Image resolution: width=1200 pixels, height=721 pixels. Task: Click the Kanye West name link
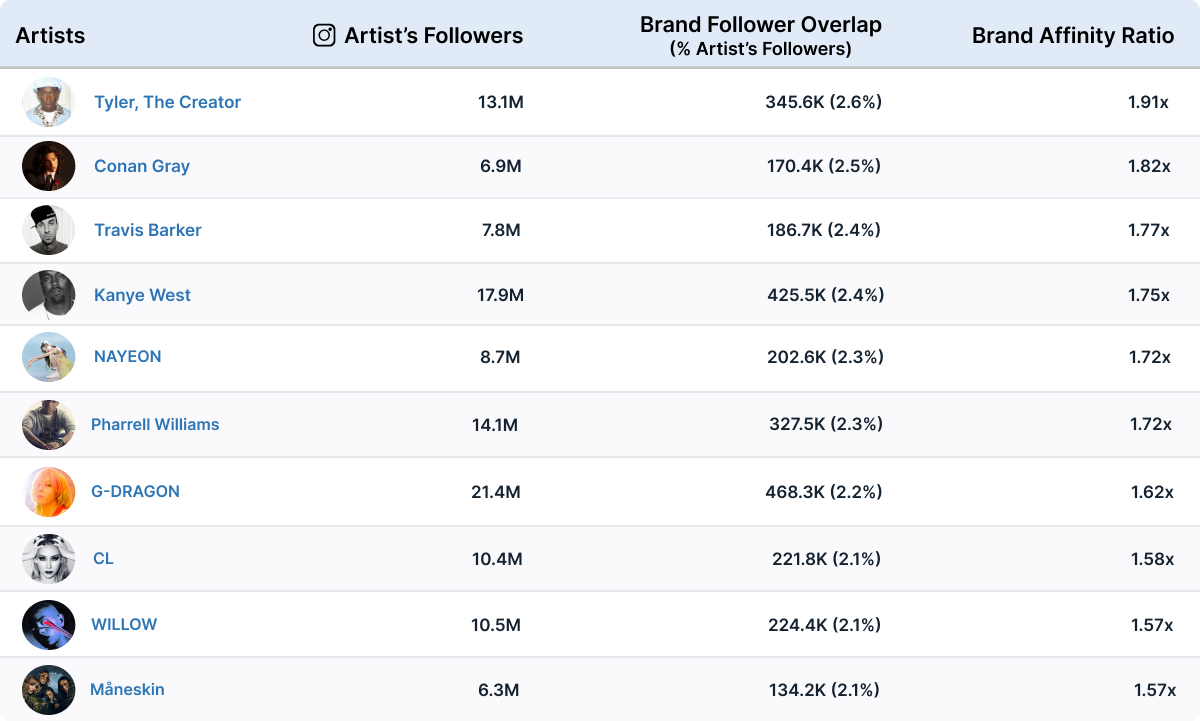(x=142, y=295)
